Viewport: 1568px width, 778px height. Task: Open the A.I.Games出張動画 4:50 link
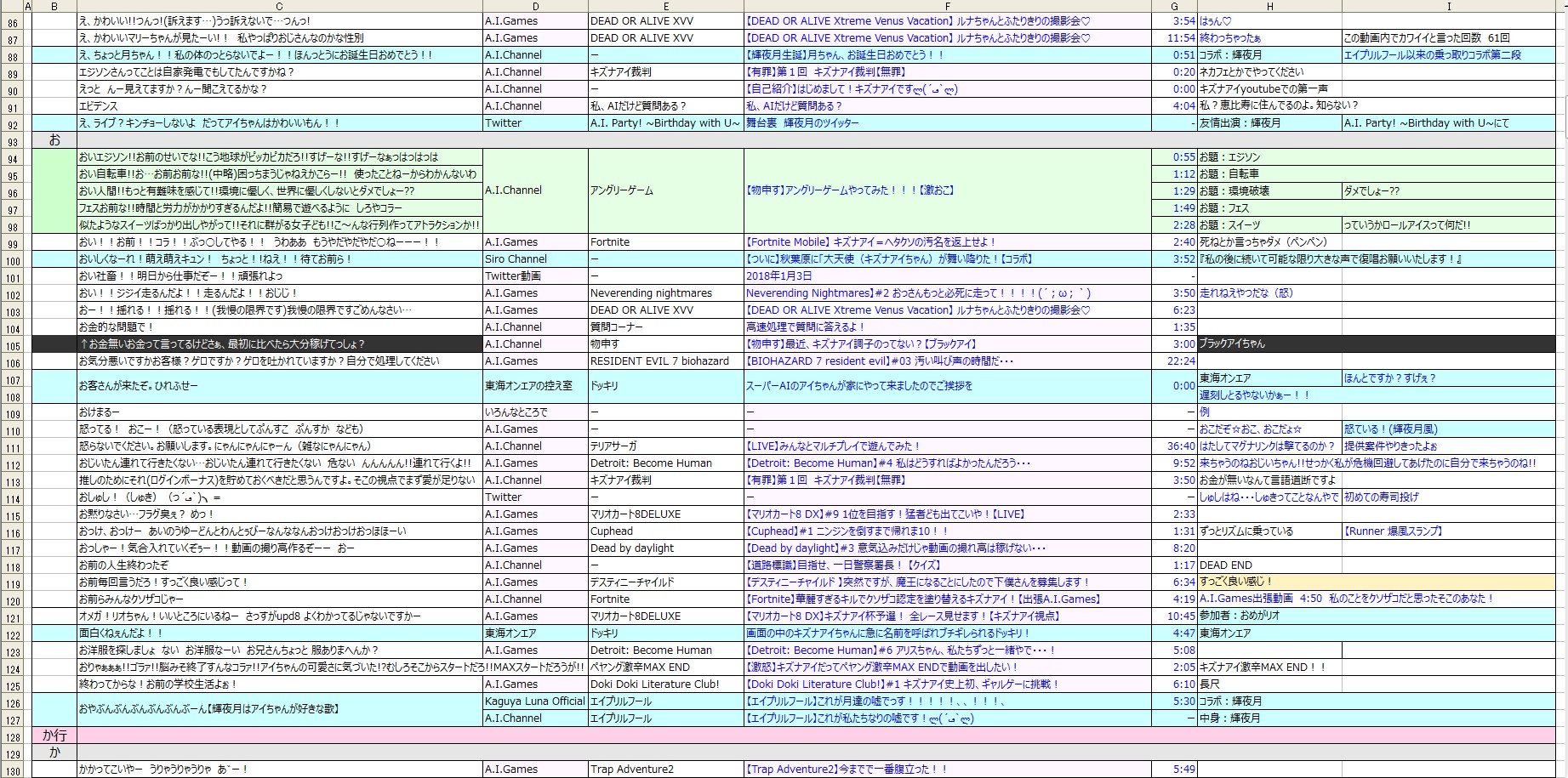point(1346,599)
